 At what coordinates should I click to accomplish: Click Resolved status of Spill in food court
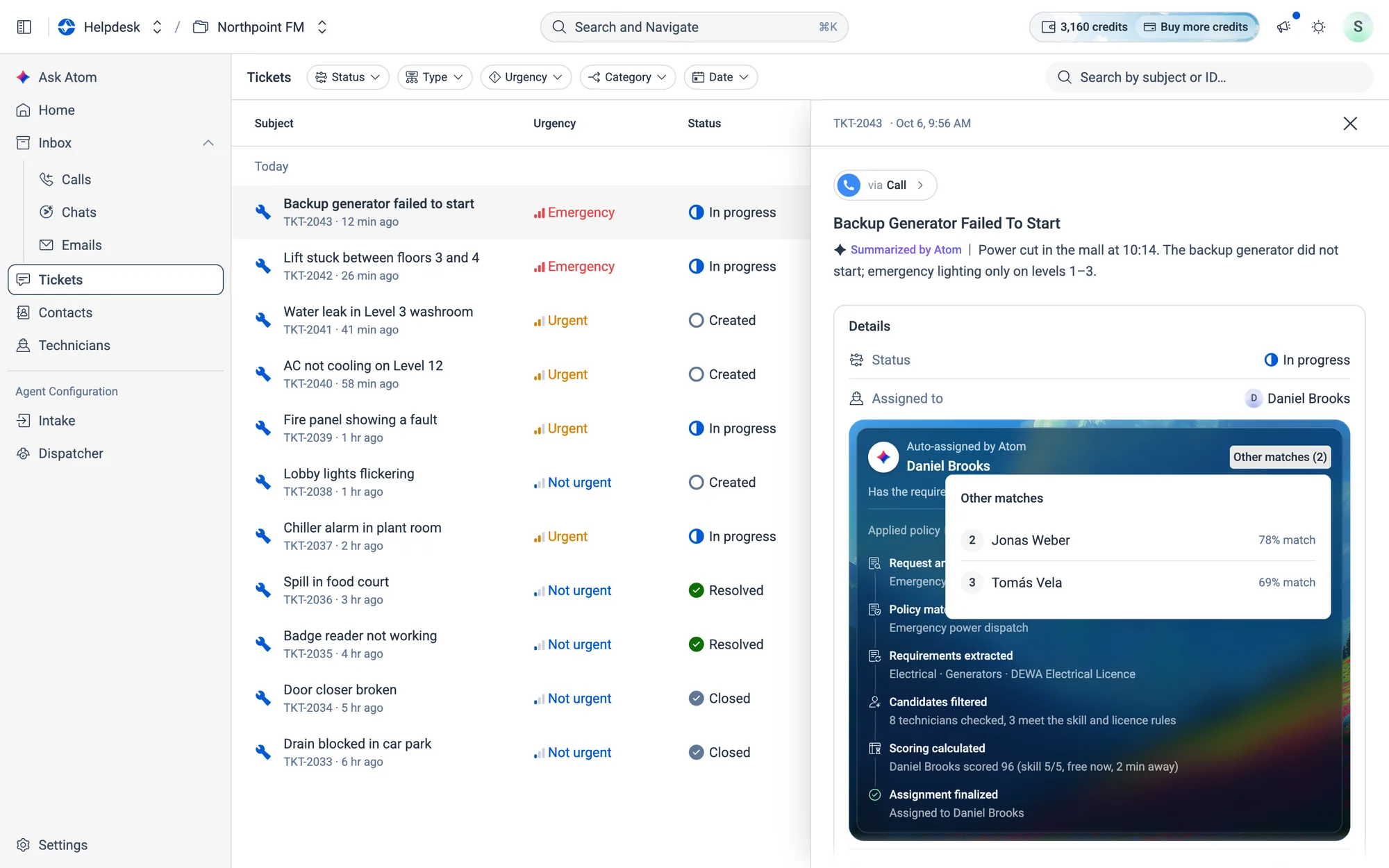[726, 590]
